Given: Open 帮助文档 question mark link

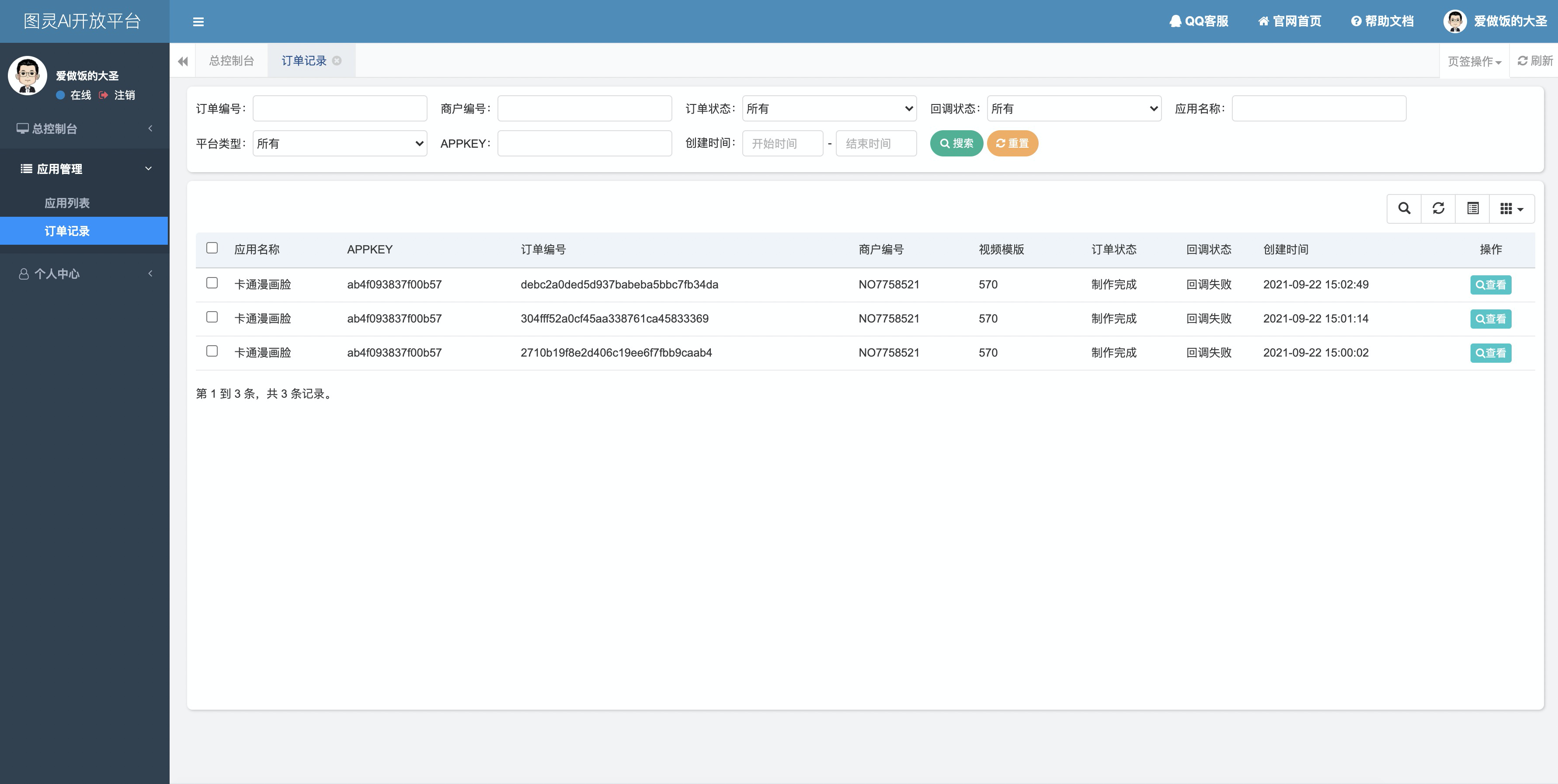Looking at the screenshot, I should pyautogui.click(x=1383, y=21).
